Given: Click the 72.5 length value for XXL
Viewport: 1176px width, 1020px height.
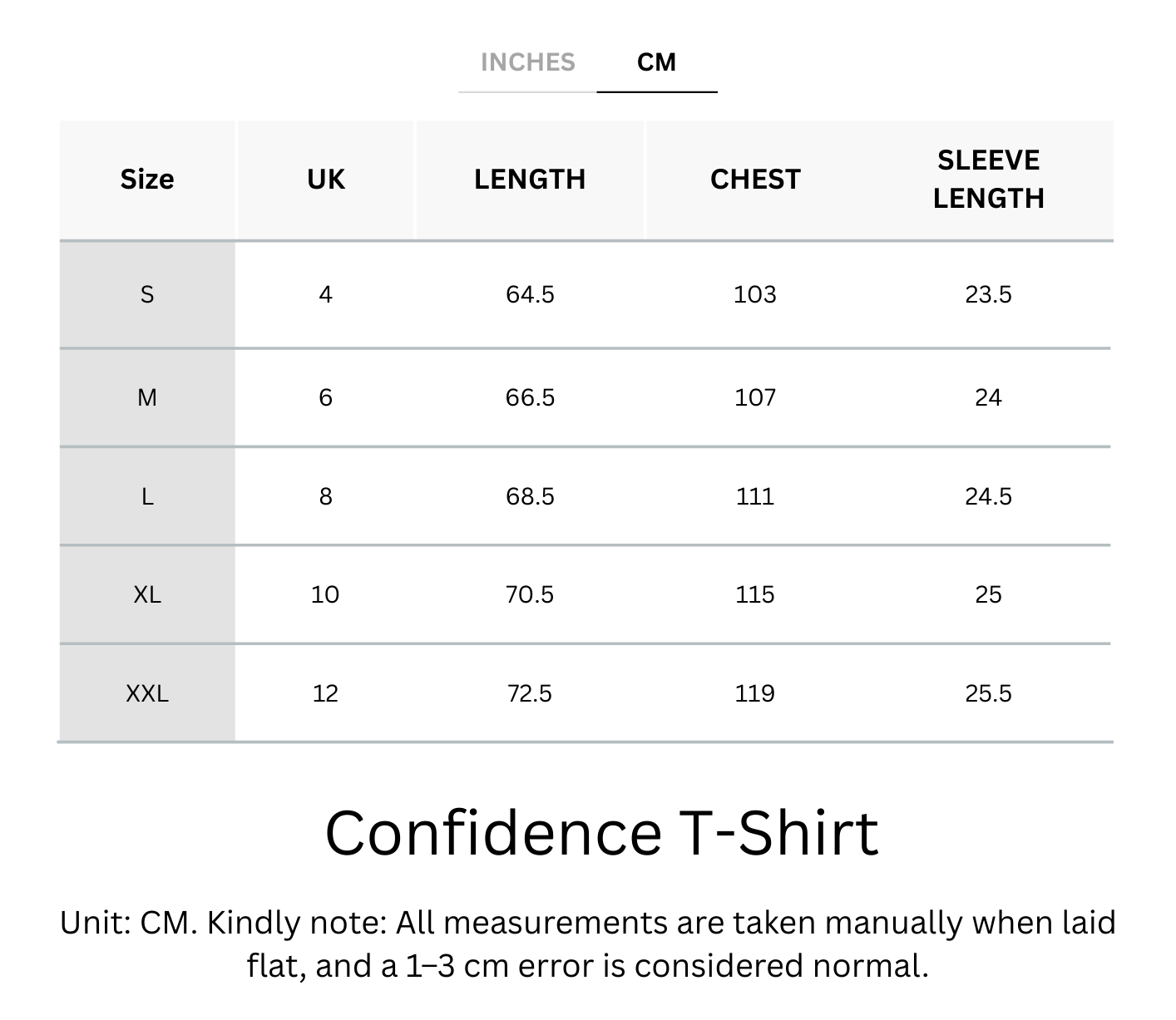Looking at the screenshot, I should click(x=530, y=693).
